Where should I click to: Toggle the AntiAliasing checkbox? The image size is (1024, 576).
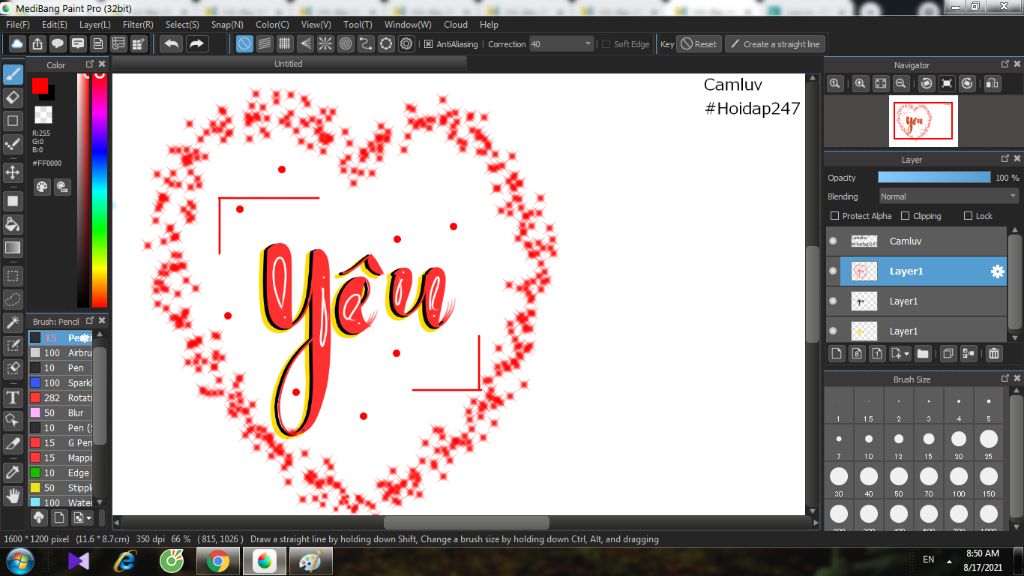tap(428, 44)
